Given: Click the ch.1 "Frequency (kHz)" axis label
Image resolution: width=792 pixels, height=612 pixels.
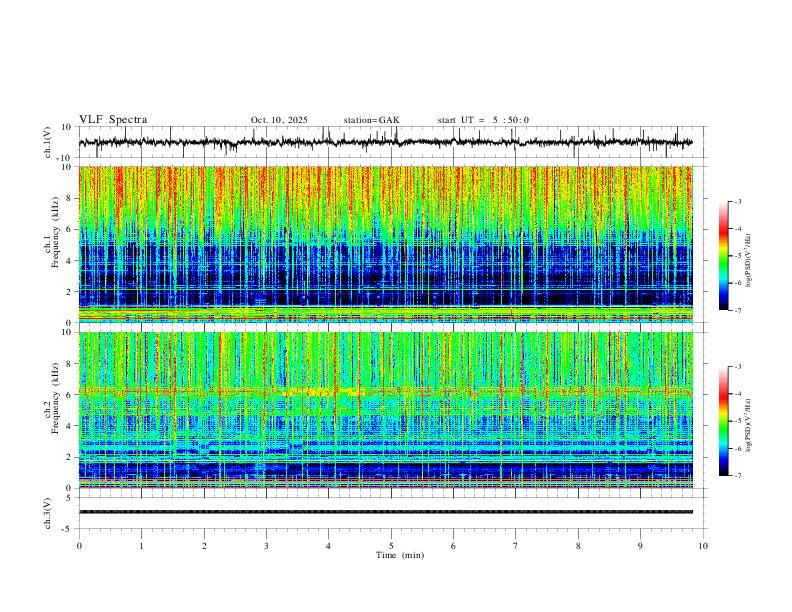Looking at the screenshot, I should pyautogui.click(x=55, y=234).
